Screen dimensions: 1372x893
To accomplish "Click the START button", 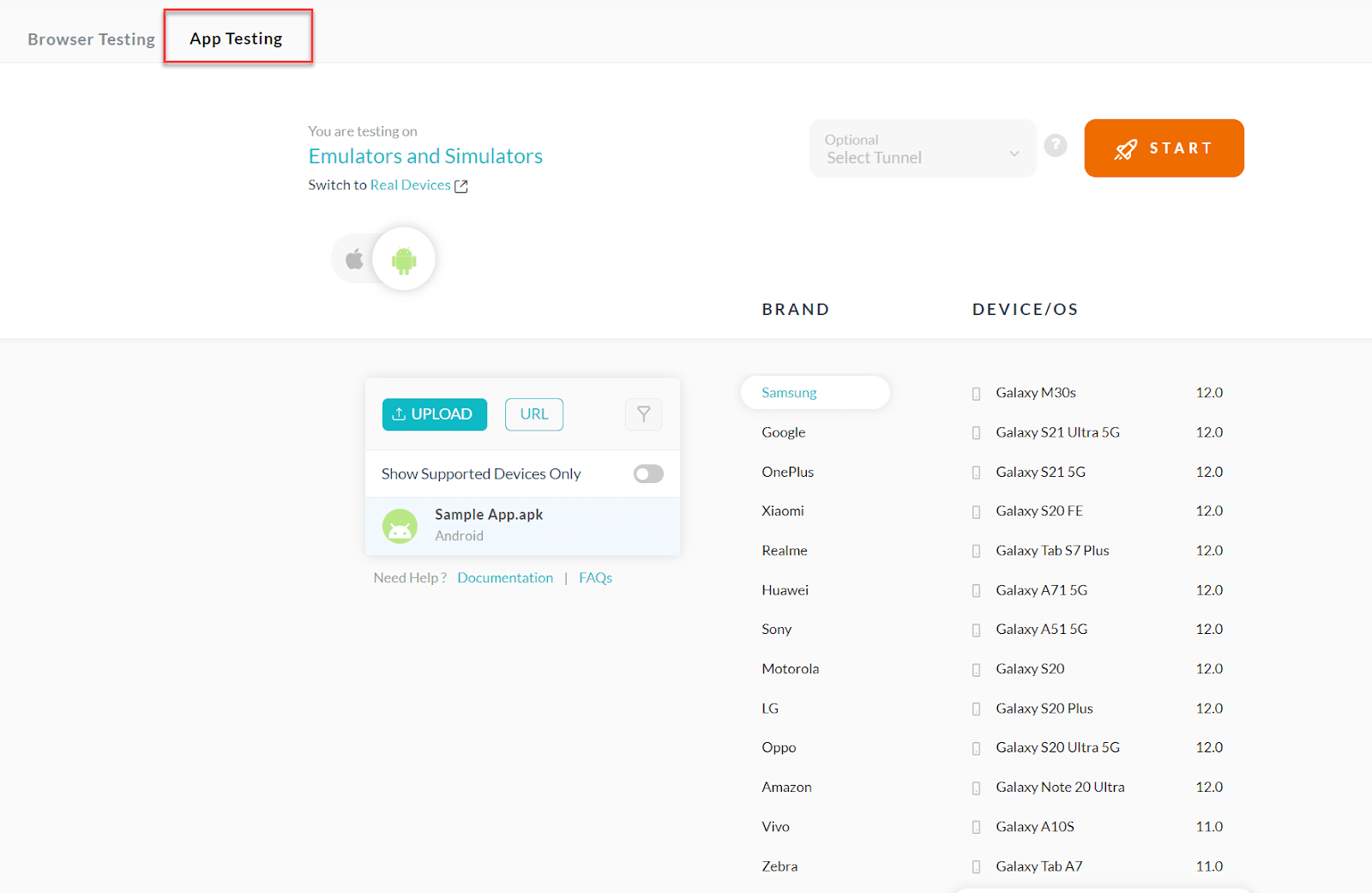I will [x=1164, y=148].
